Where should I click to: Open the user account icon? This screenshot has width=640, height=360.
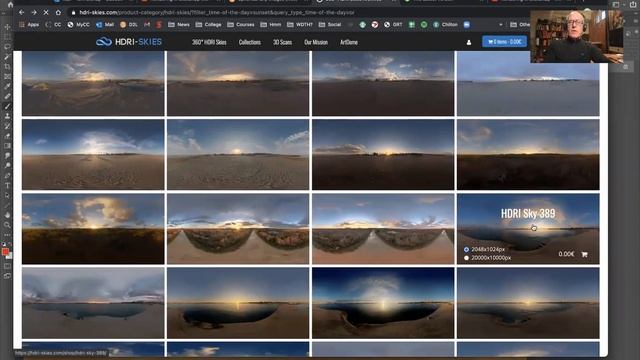pos(469,42)
